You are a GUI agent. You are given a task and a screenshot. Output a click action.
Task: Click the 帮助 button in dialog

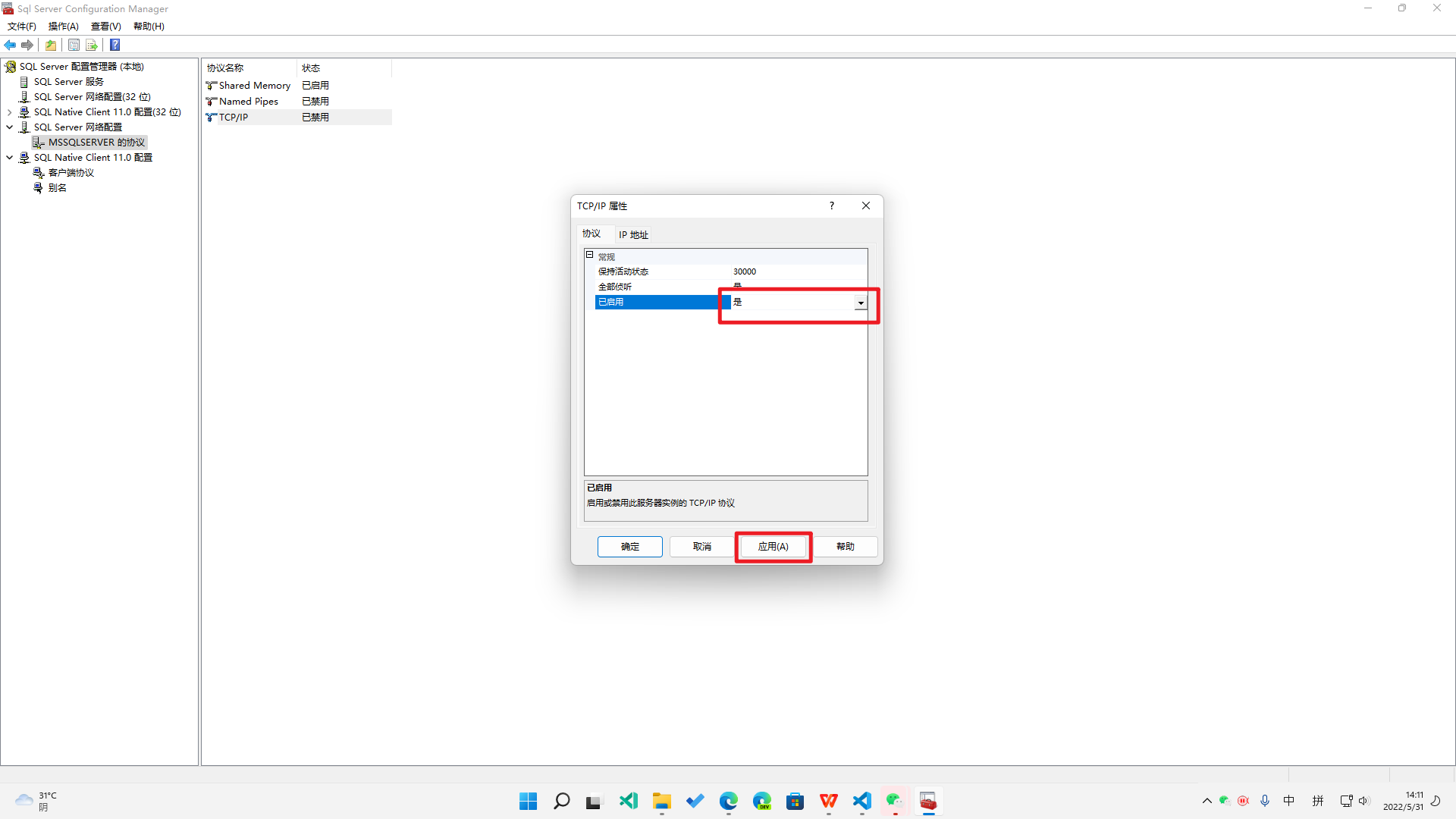pos(846,547)
